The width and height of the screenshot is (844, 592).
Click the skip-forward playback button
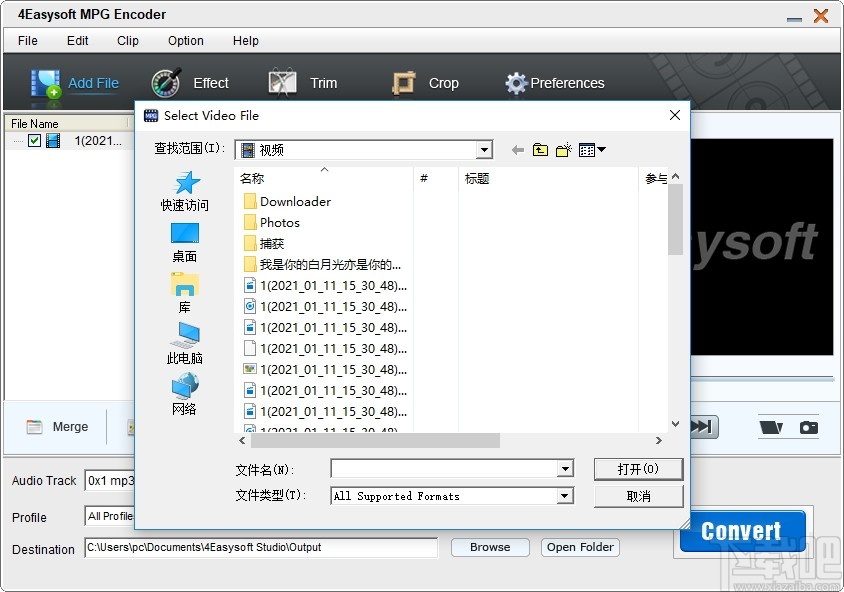pyautogui.click(x=703, y=427)
